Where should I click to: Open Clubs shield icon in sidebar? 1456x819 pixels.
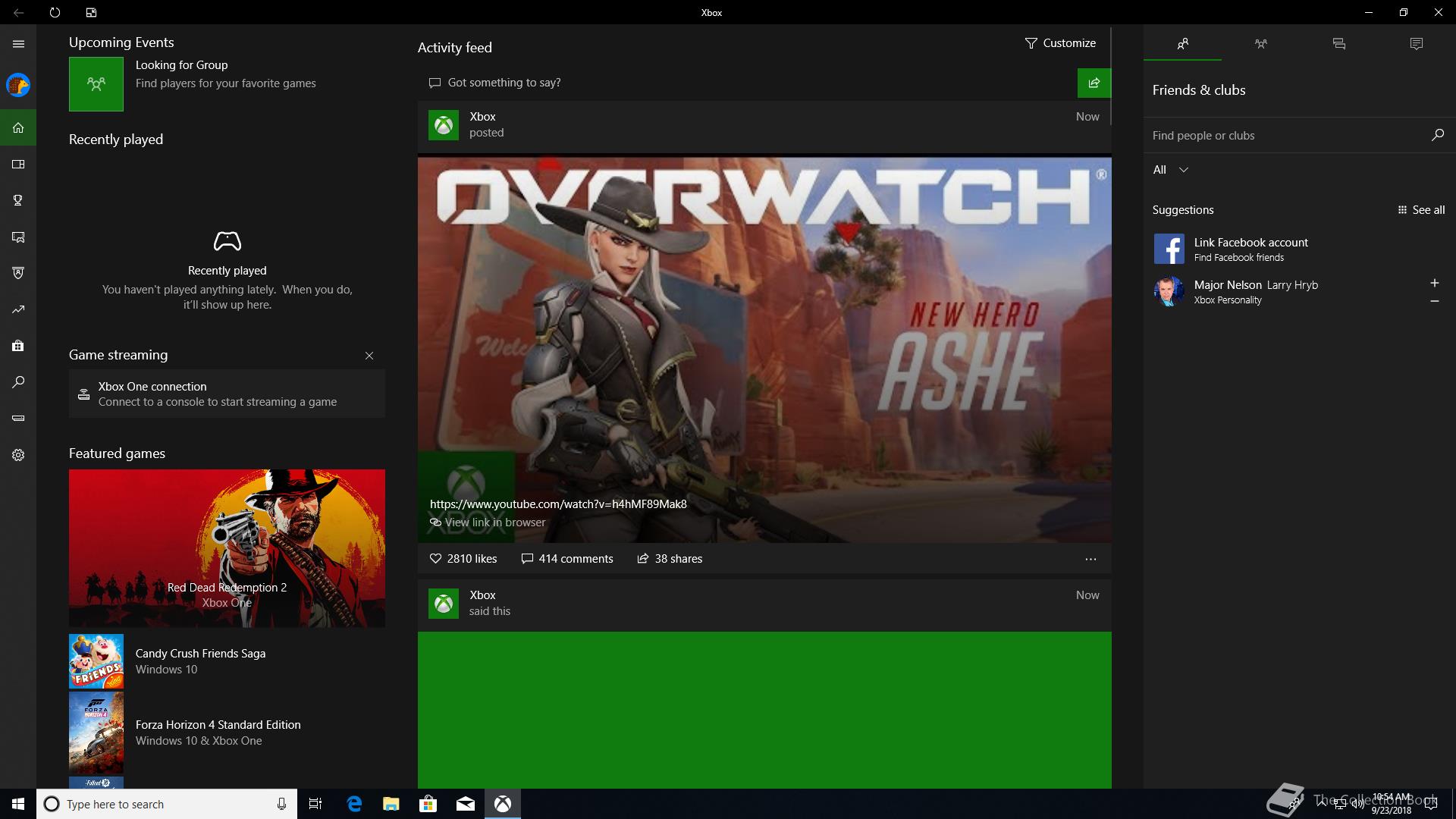(18, 273)
